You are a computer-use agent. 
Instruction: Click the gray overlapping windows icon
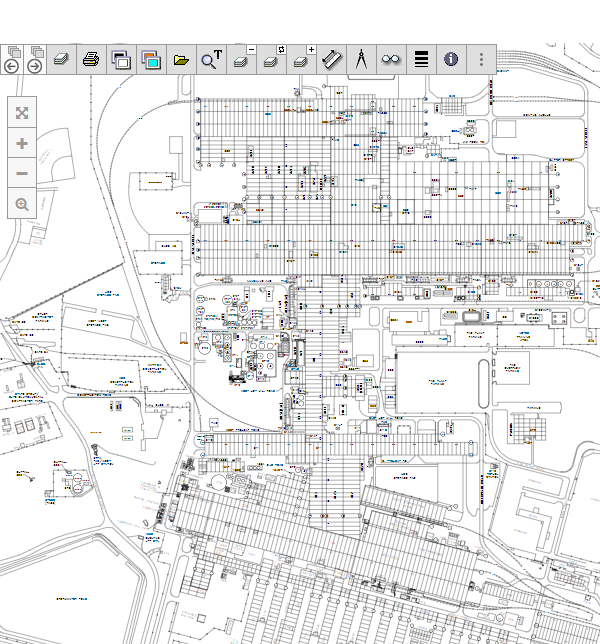pyautogui.click(x=121, y=59)
